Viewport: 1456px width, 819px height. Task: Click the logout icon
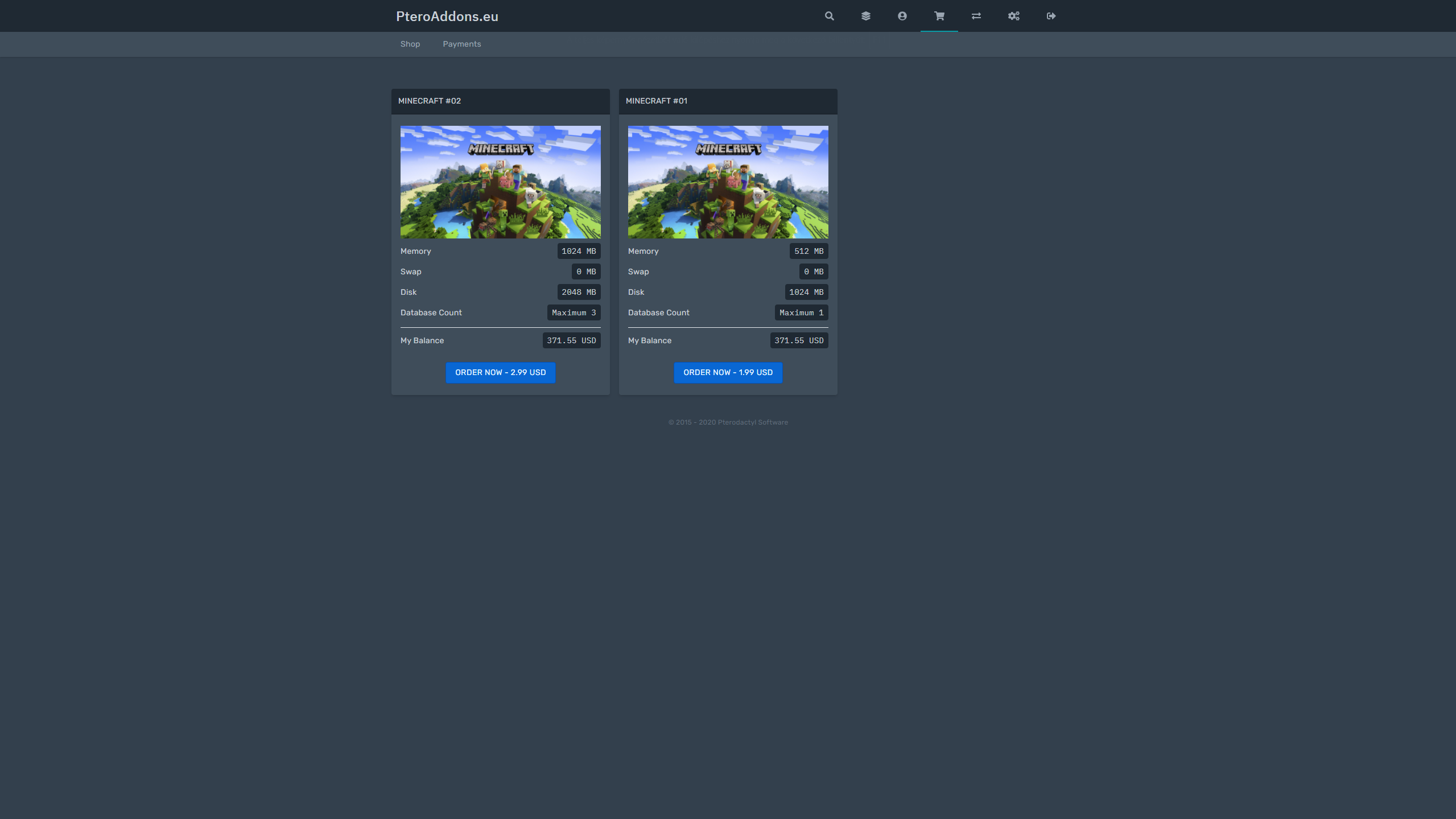click(x=1051, y=16)
